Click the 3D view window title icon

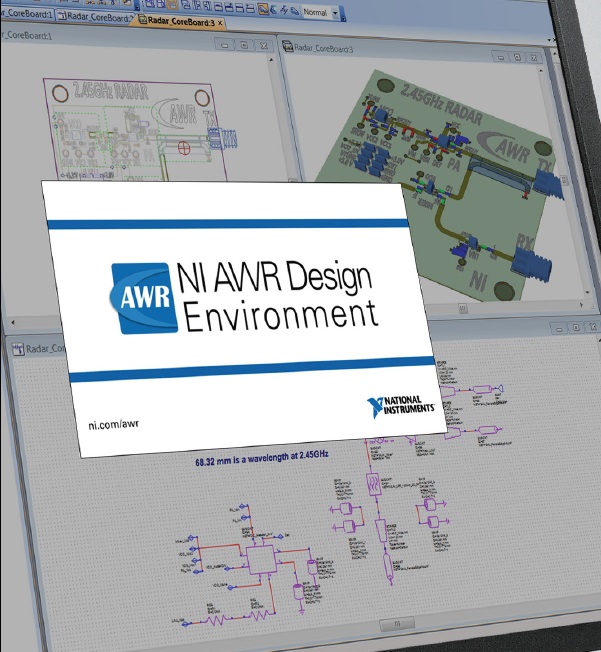coord(287,46)
